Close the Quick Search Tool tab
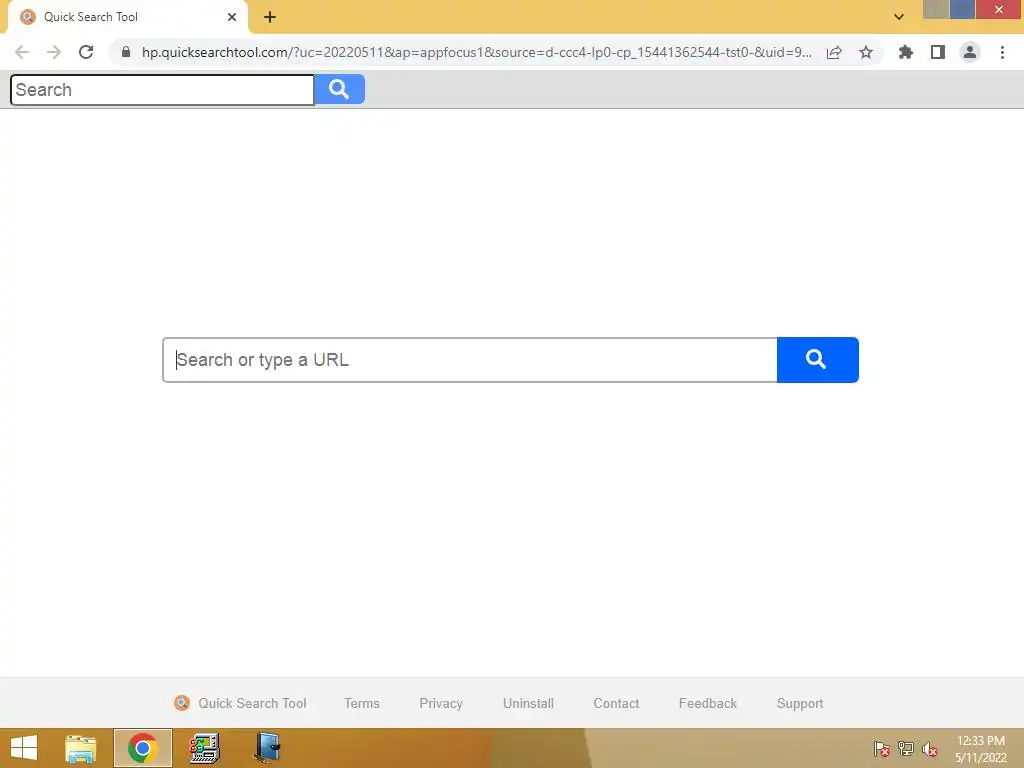This screenshot has height=768, width=1024. pos(232,17)
